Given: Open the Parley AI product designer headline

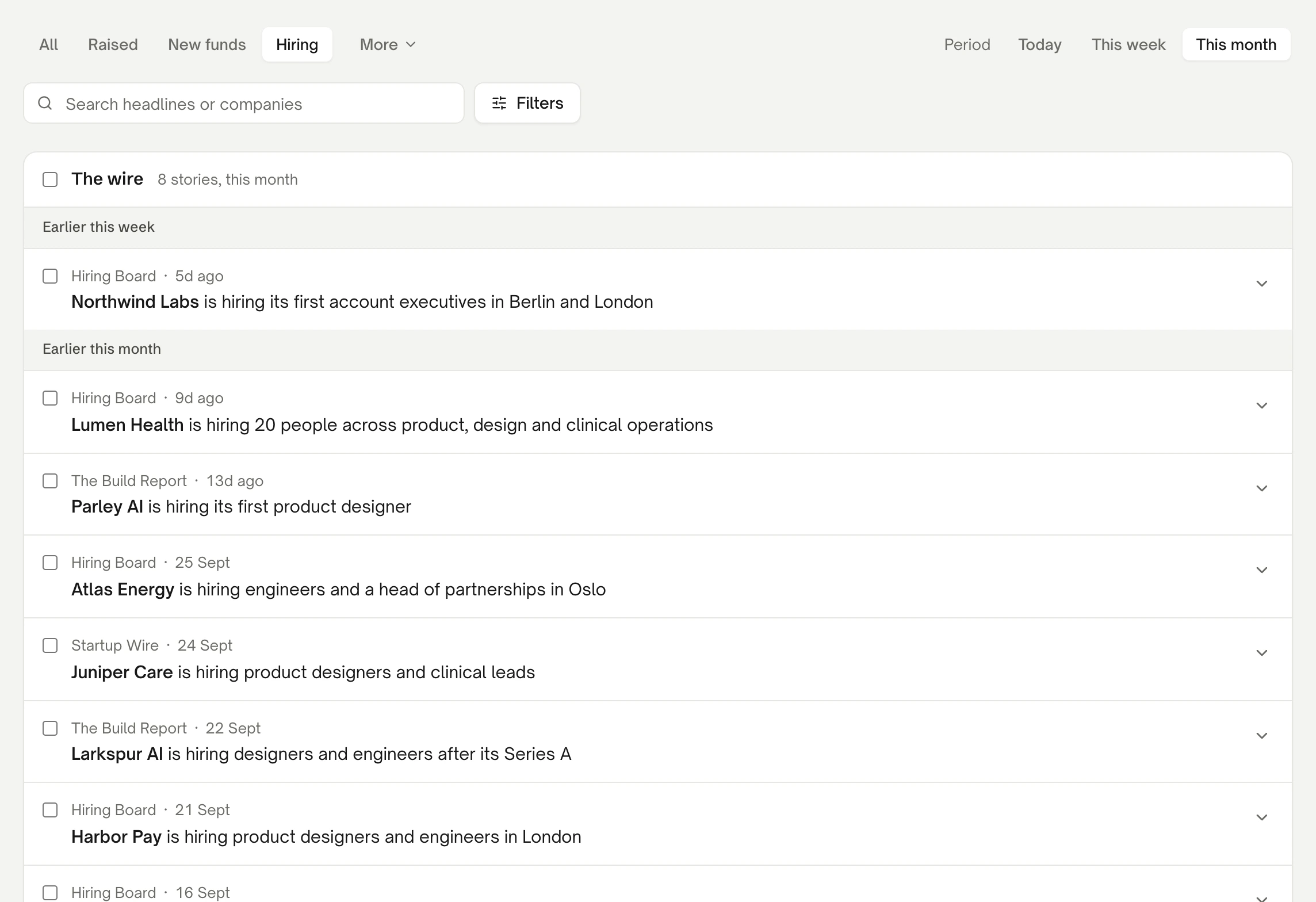Looking at the screenshot, I should (x=241, y=507).
